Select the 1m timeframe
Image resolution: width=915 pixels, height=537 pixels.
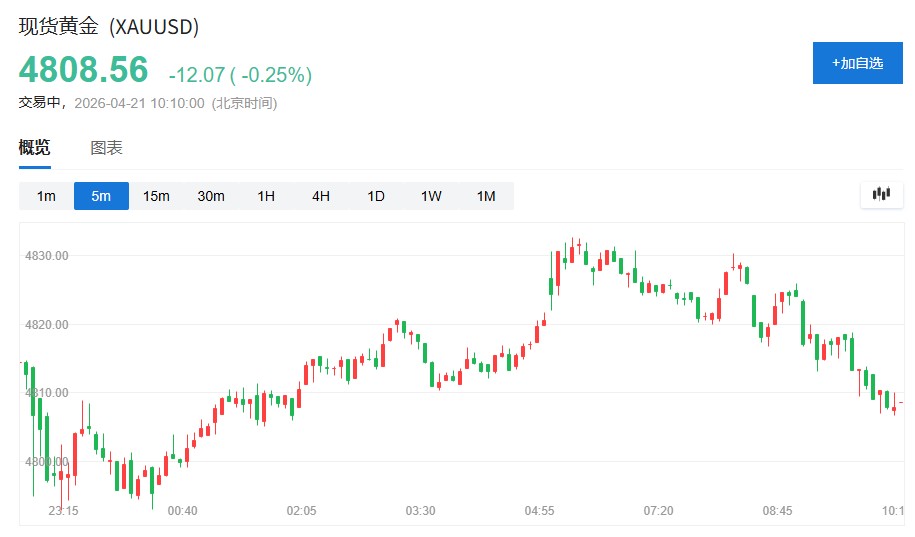pos(46,196)
